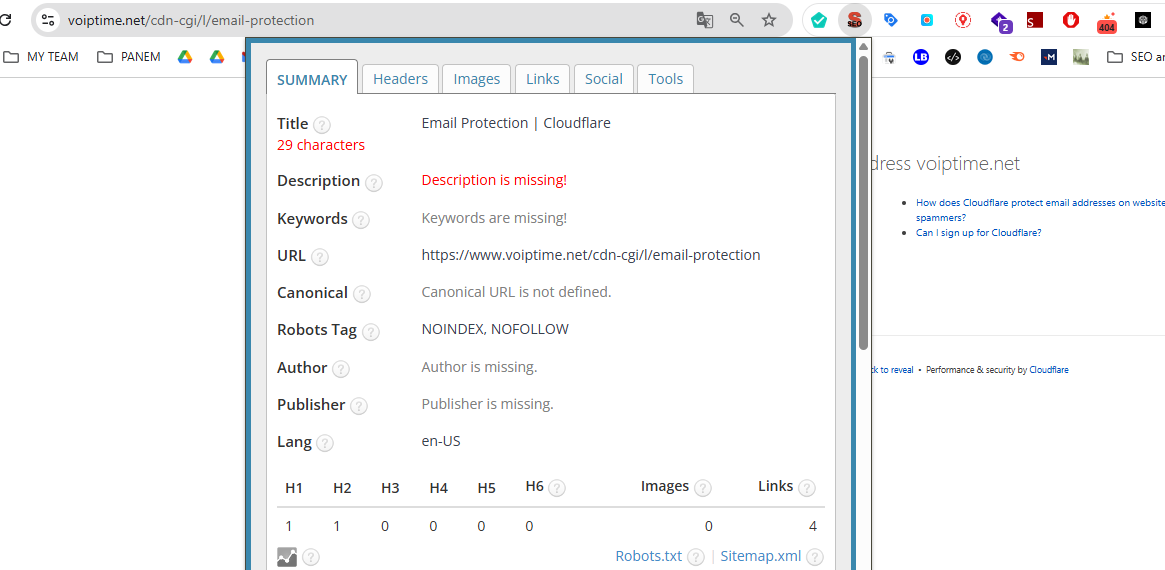Switch to the Tools tab
The height and width of the screenshot is (570, 1165).
click(666, 79)
